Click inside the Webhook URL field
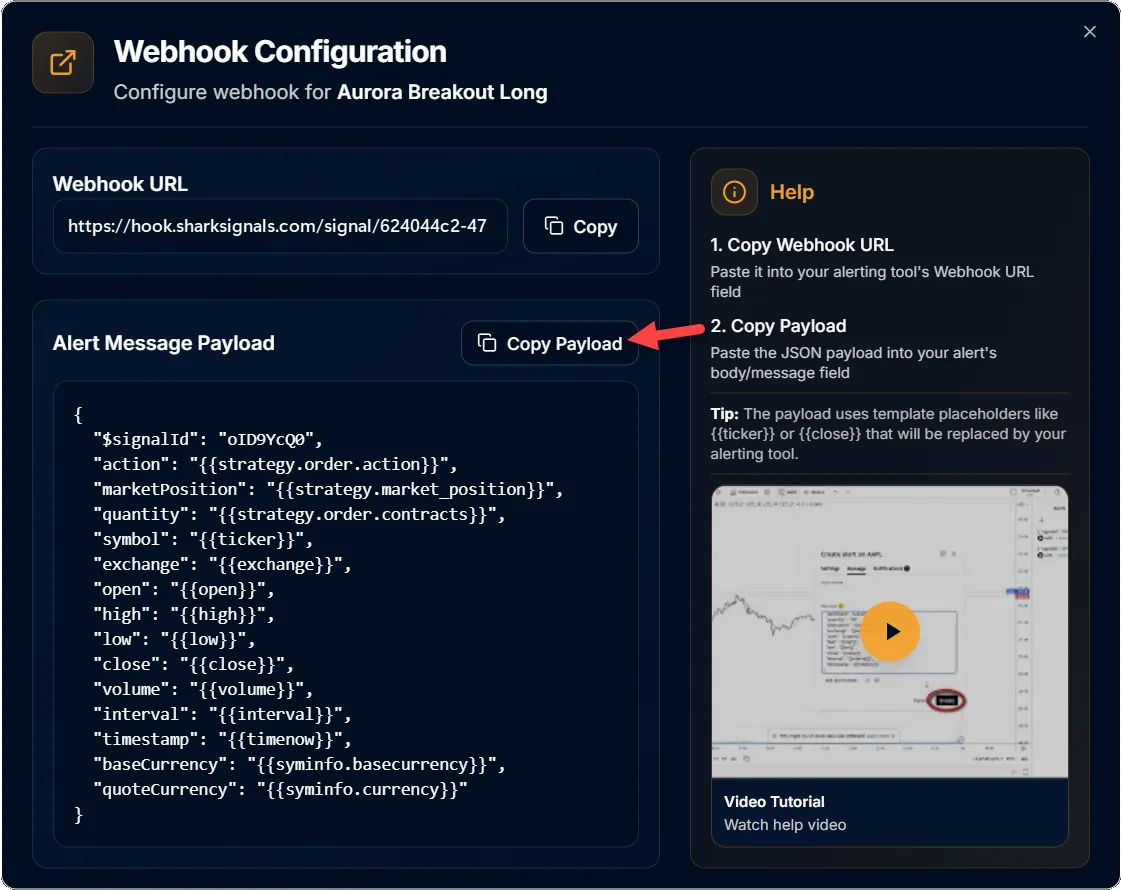Image resolution: width=1121 pixels, height=890 pixels. point(280,226)
